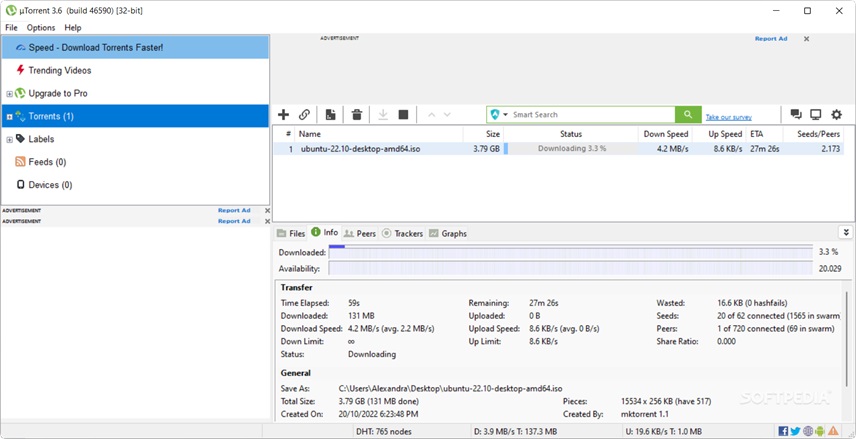Image resolution: width=856 pixels, height=439 pixels.
Task: Expand the Torrents (1) tree node
Action: coord(9,117)
